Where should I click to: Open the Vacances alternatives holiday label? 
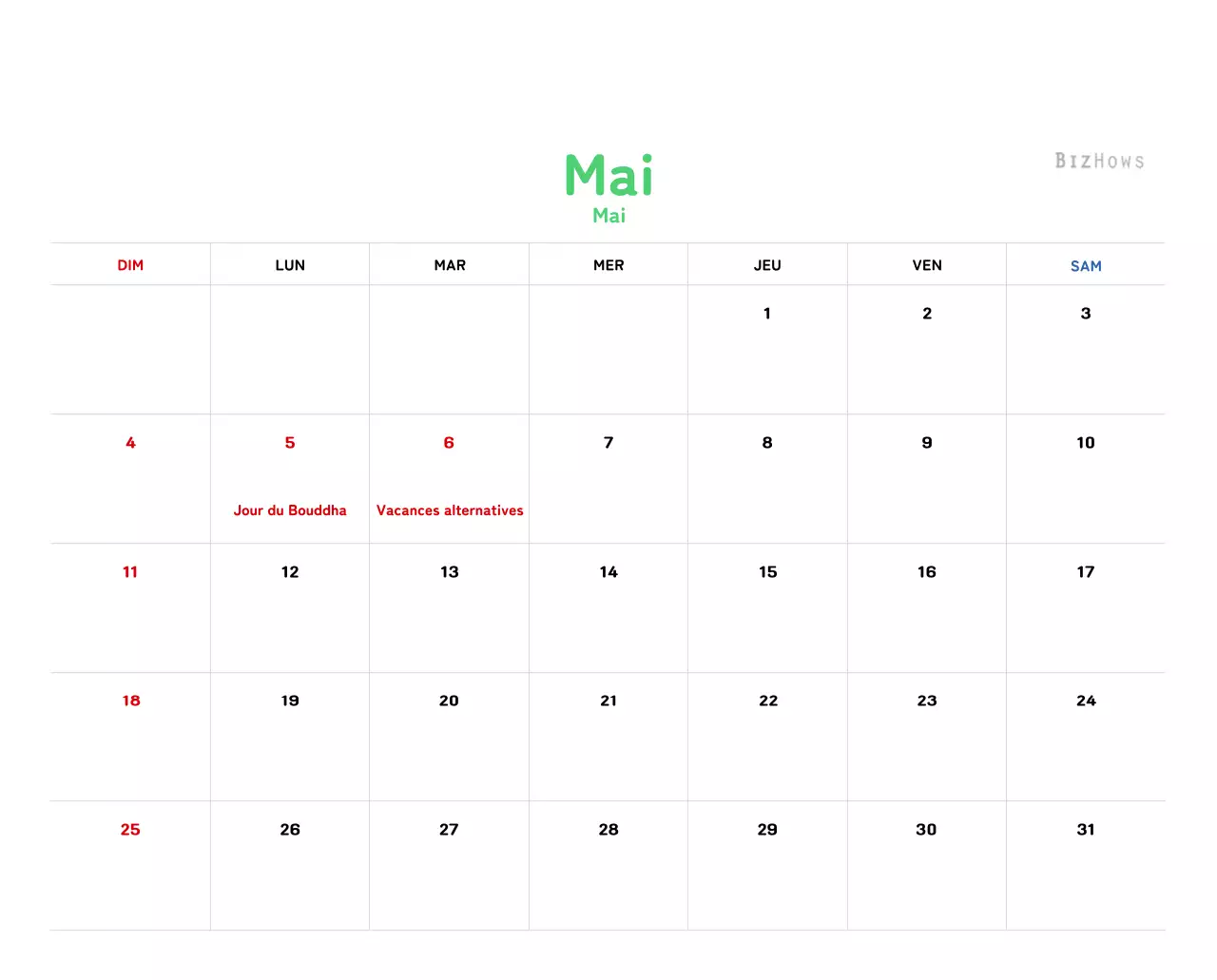[449, 510]
